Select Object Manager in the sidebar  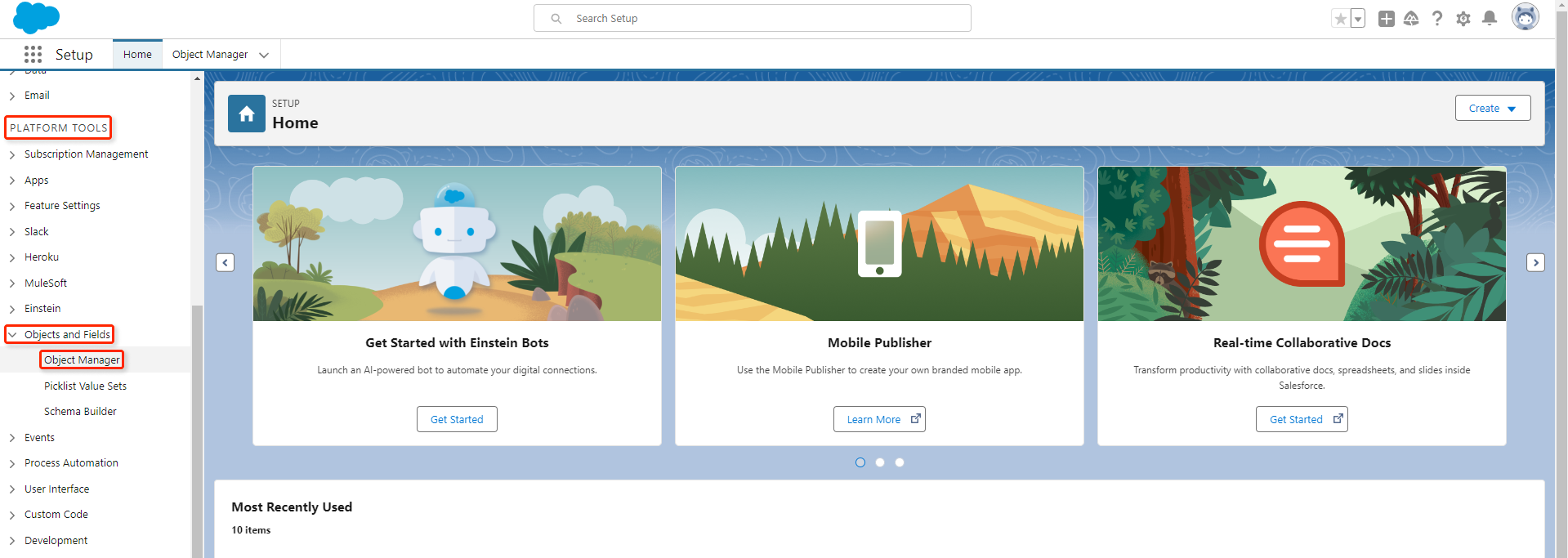82,359
